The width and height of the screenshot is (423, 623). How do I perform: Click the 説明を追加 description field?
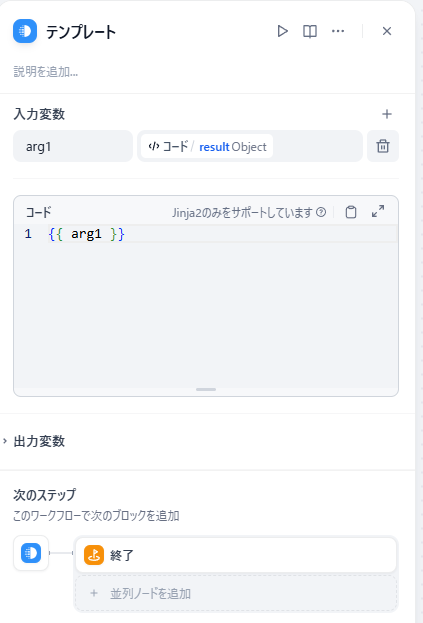click(46, 72)
